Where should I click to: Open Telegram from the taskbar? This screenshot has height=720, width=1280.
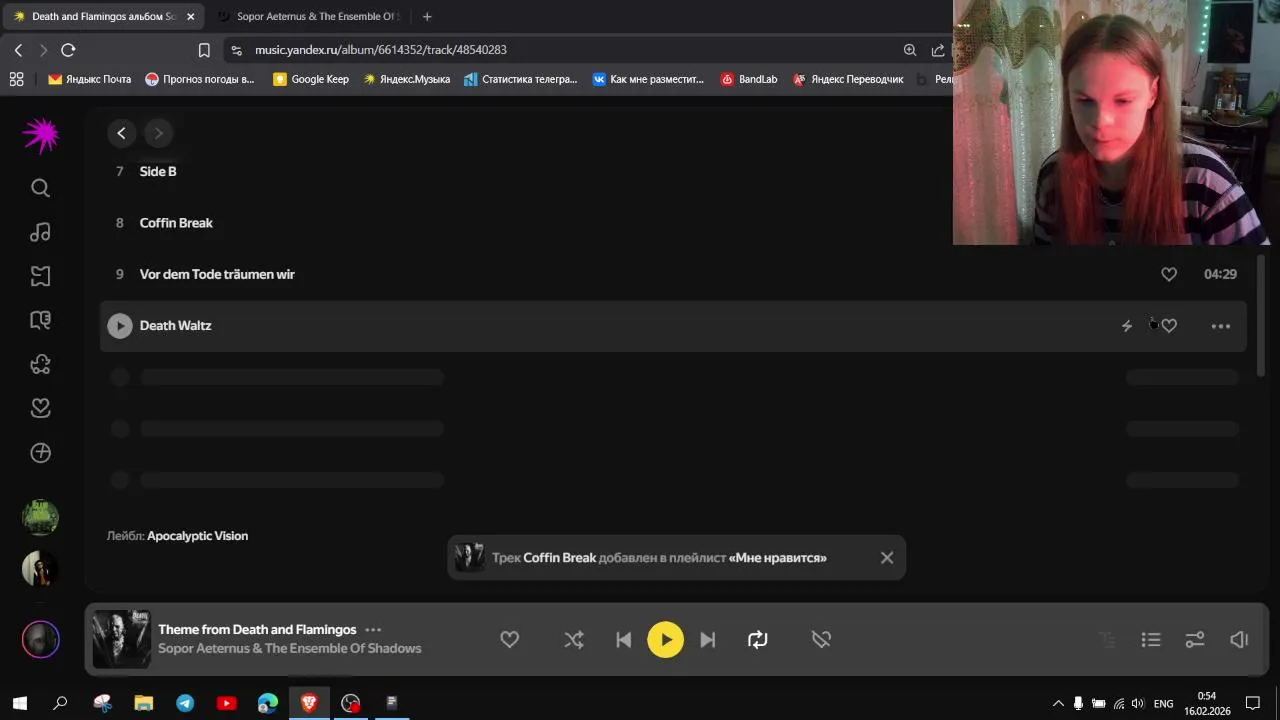(x=185, y=703)
